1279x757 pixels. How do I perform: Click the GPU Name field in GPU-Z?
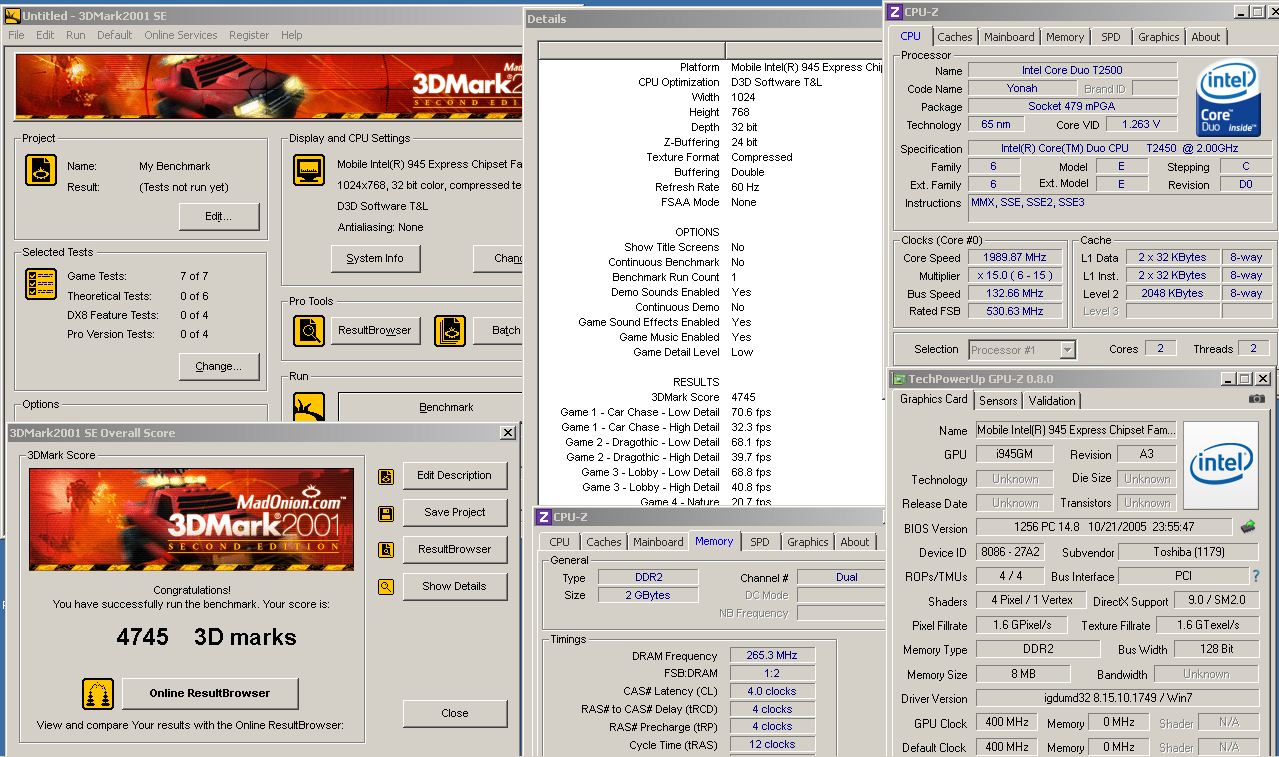[x=1076, y=430]
